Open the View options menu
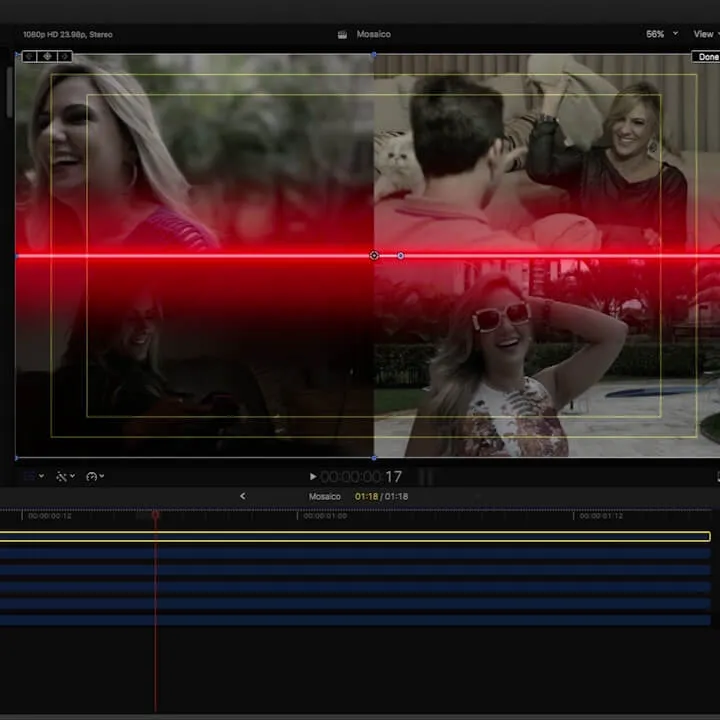Image resolution: width=720 pixels, height=720 pixels. point(705,34)
